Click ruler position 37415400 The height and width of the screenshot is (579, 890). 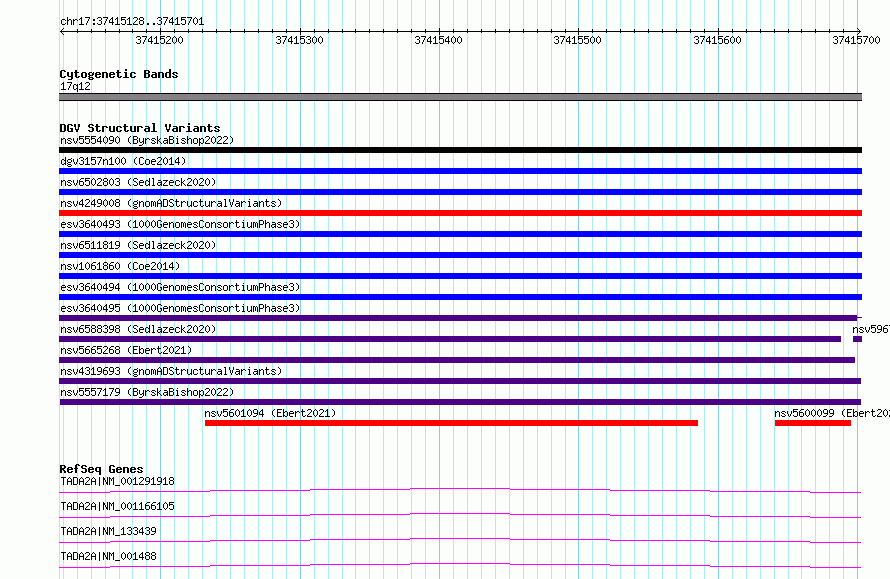(438, 40)
